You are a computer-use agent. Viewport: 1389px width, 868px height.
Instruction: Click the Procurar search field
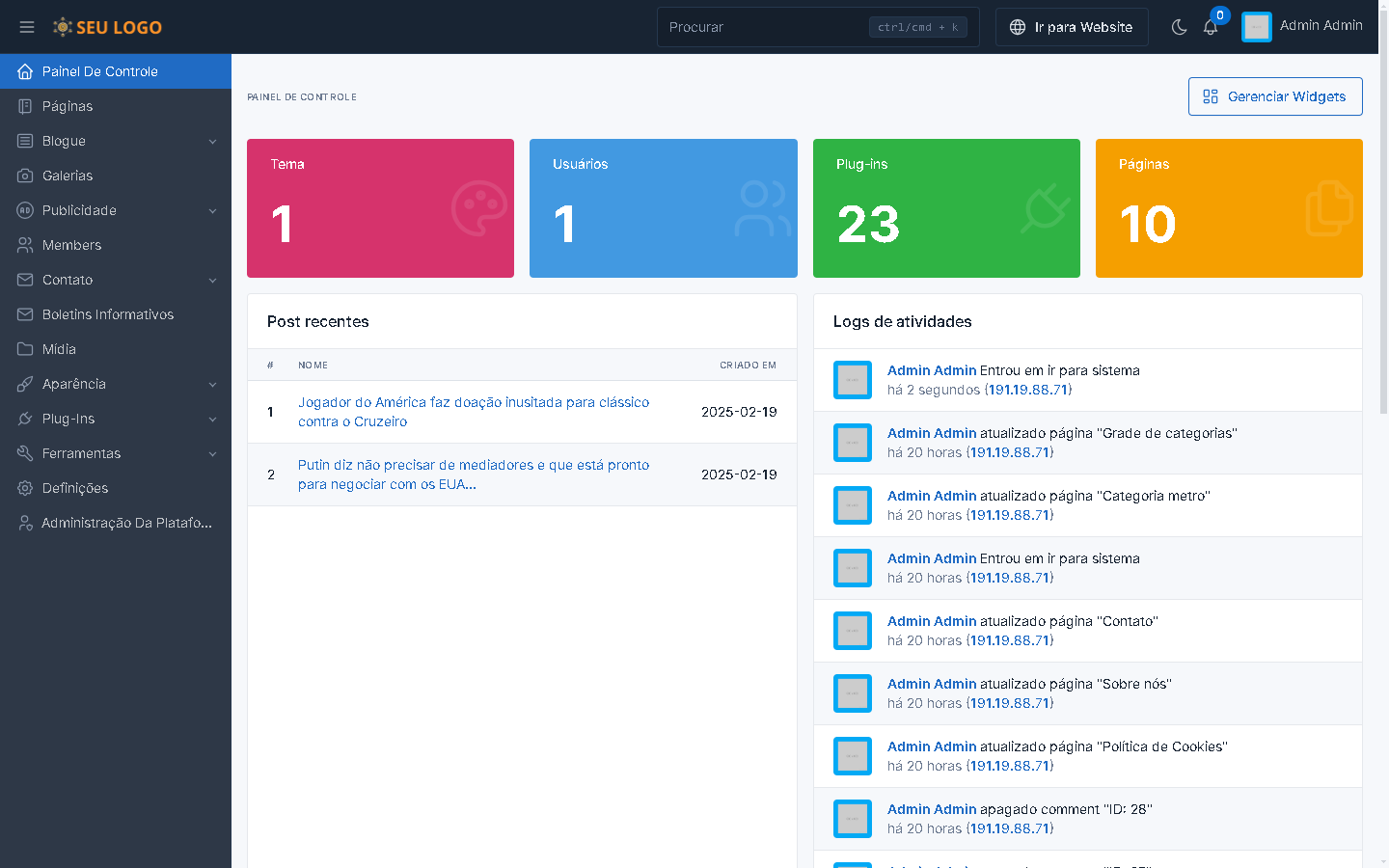pyautogui.click(x=762, y=27)
